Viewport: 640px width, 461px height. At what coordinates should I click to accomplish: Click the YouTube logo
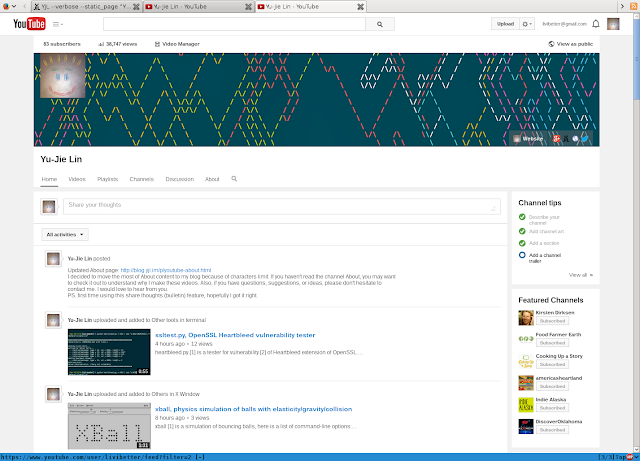[x=29, y=24]
